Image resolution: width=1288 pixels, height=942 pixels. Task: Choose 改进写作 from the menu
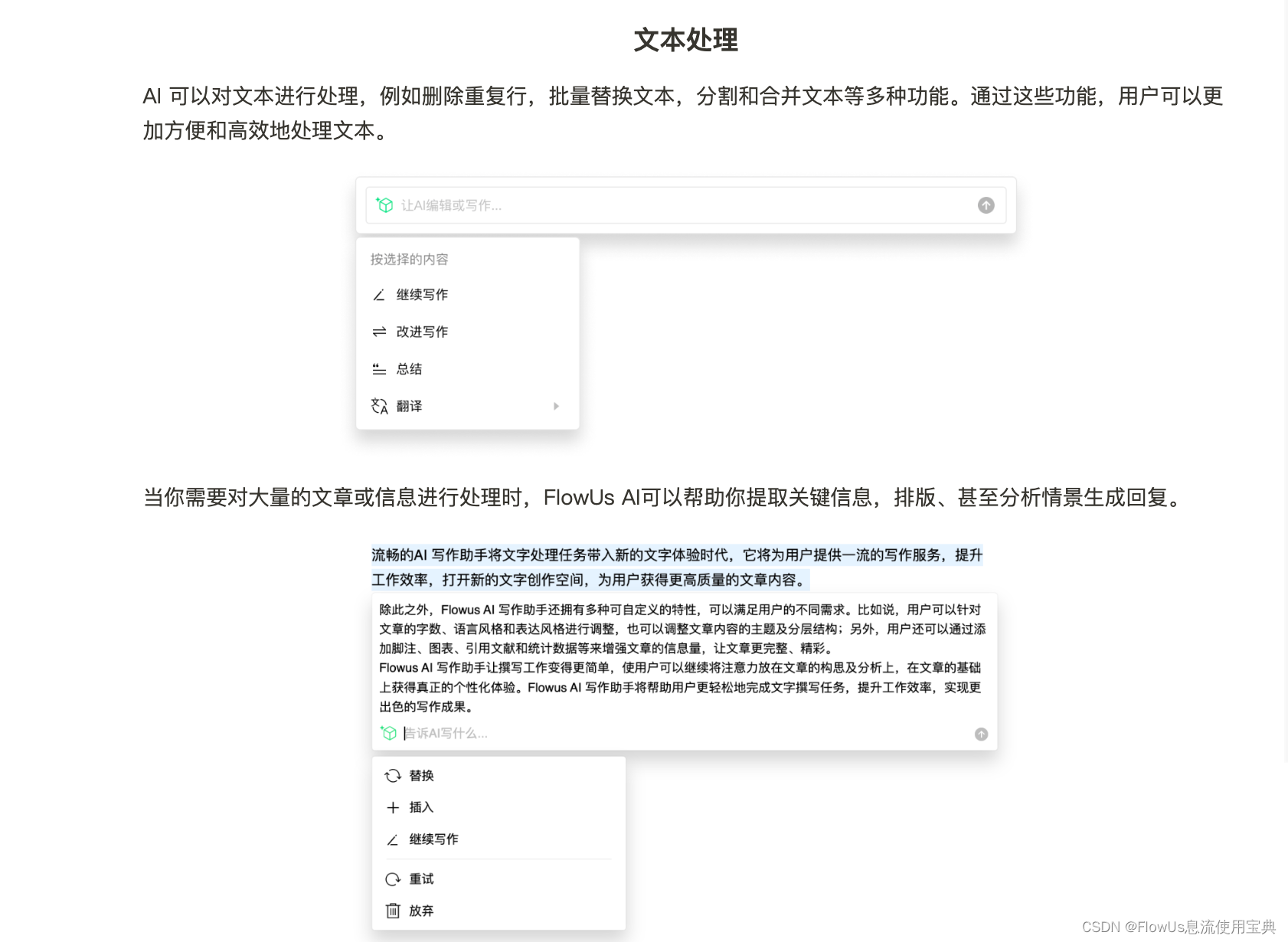[422, 332]
